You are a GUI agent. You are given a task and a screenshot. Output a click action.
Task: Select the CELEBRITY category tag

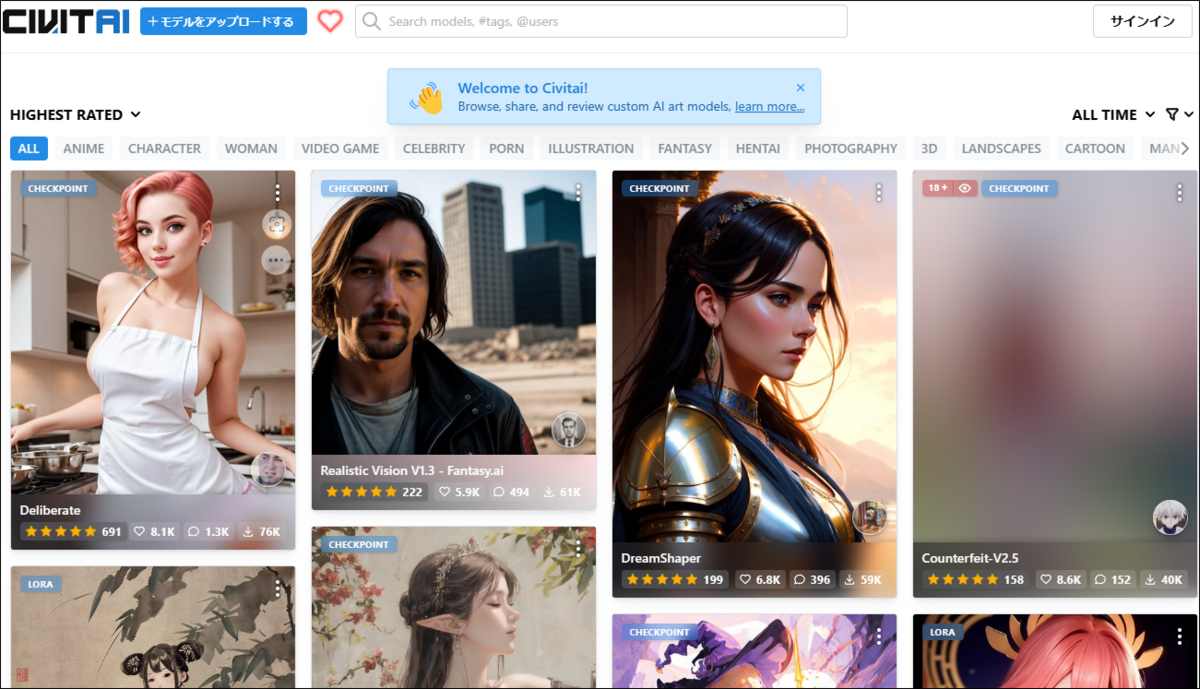434,148
